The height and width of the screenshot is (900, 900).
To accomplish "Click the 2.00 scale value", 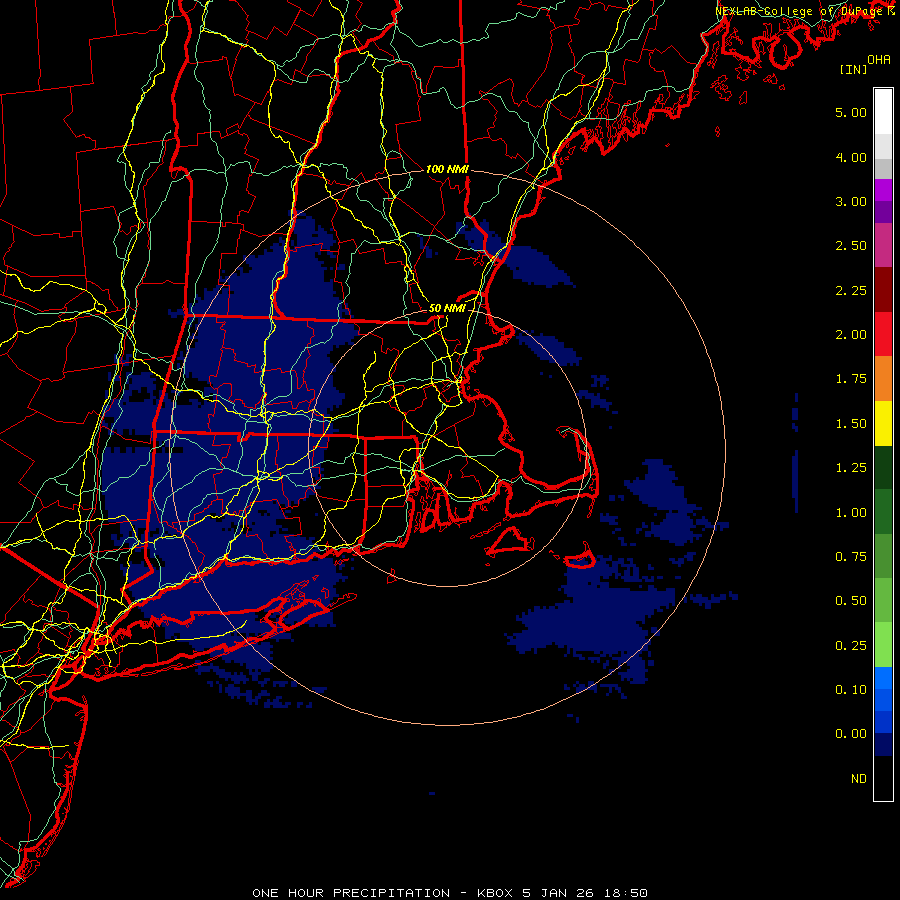I will 851,335.
